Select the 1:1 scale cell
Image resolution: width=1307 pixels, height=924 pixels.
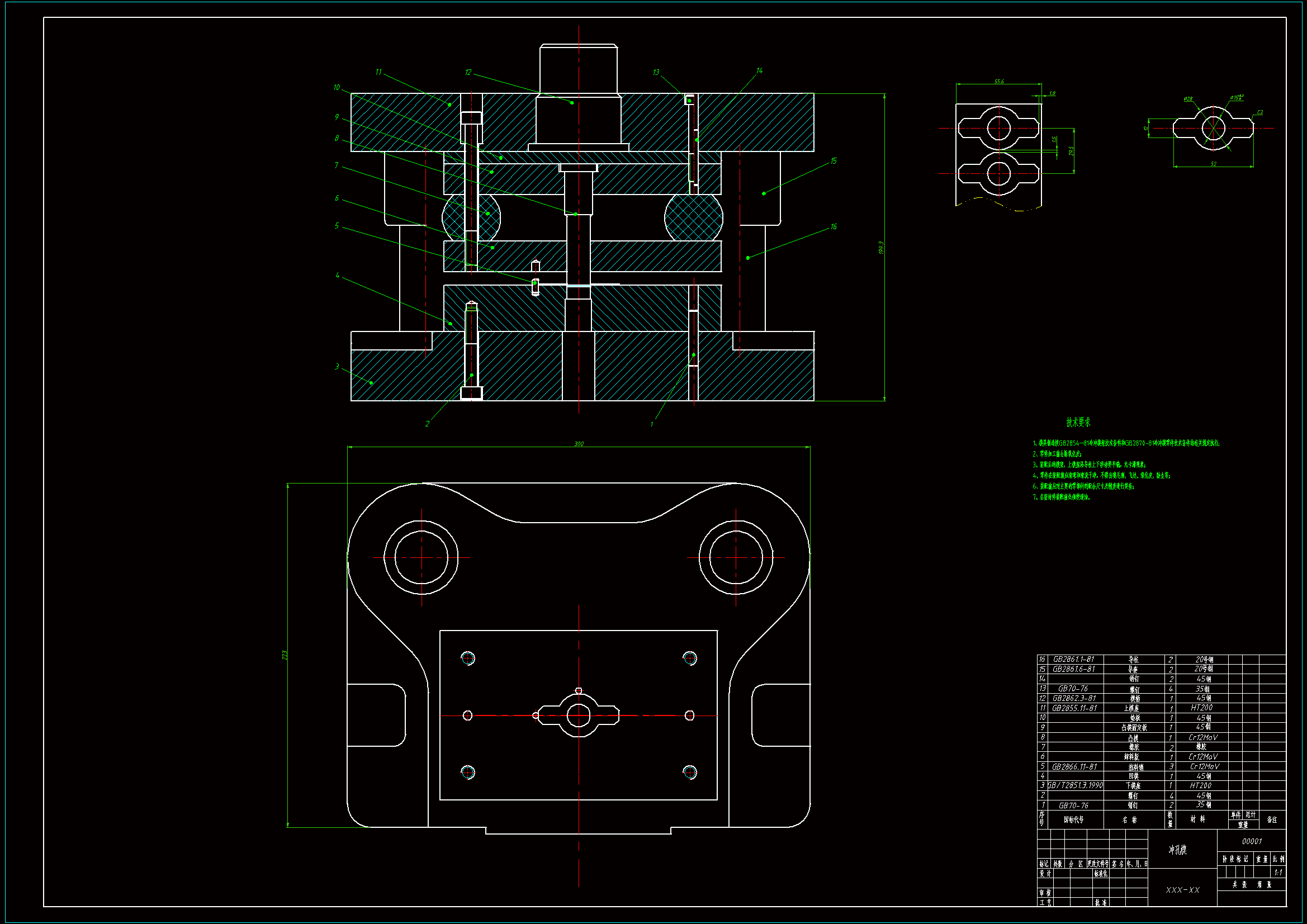[1278, 872]
